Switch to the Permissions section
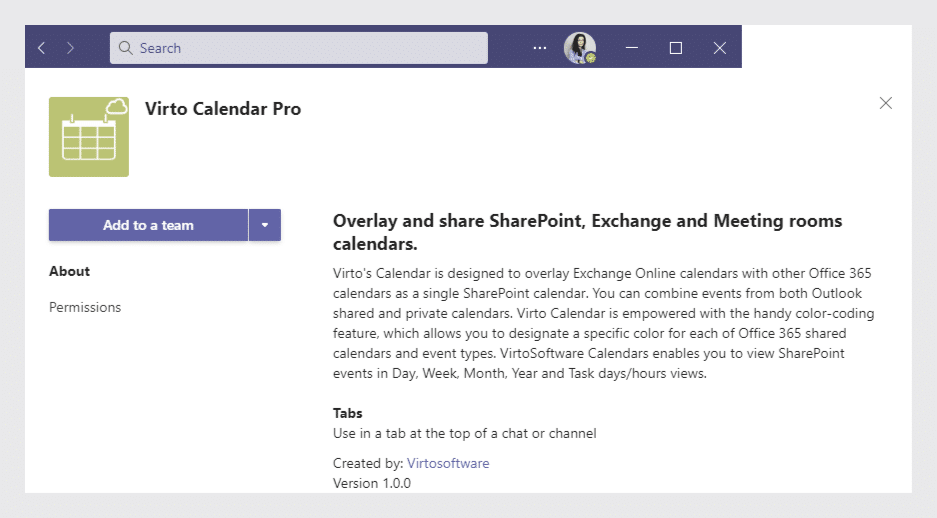Screen dimensions: 937x518 point(85,307)
